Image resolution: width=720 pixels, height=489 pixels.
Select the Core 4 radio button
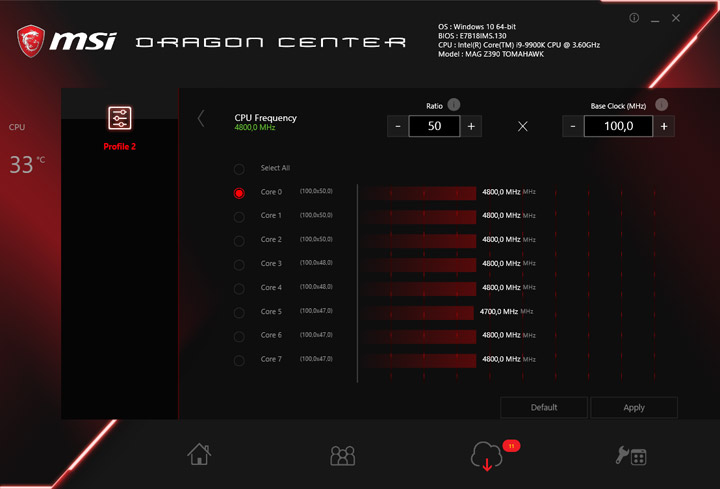point(239,289)
